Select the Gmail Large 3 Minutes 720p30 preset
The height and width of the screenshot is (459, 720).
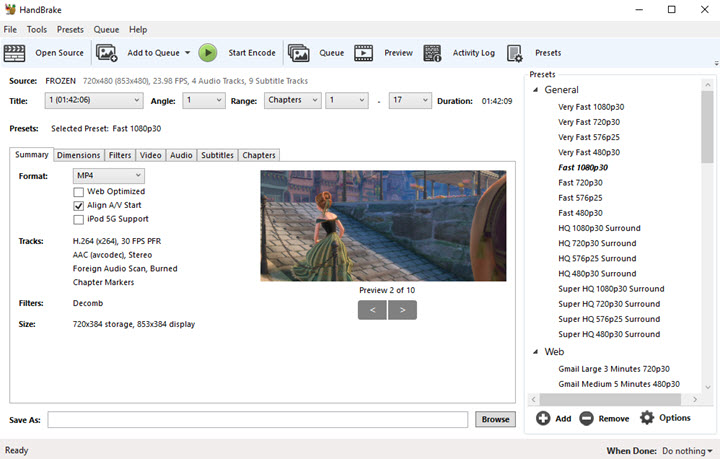(614, 369)
